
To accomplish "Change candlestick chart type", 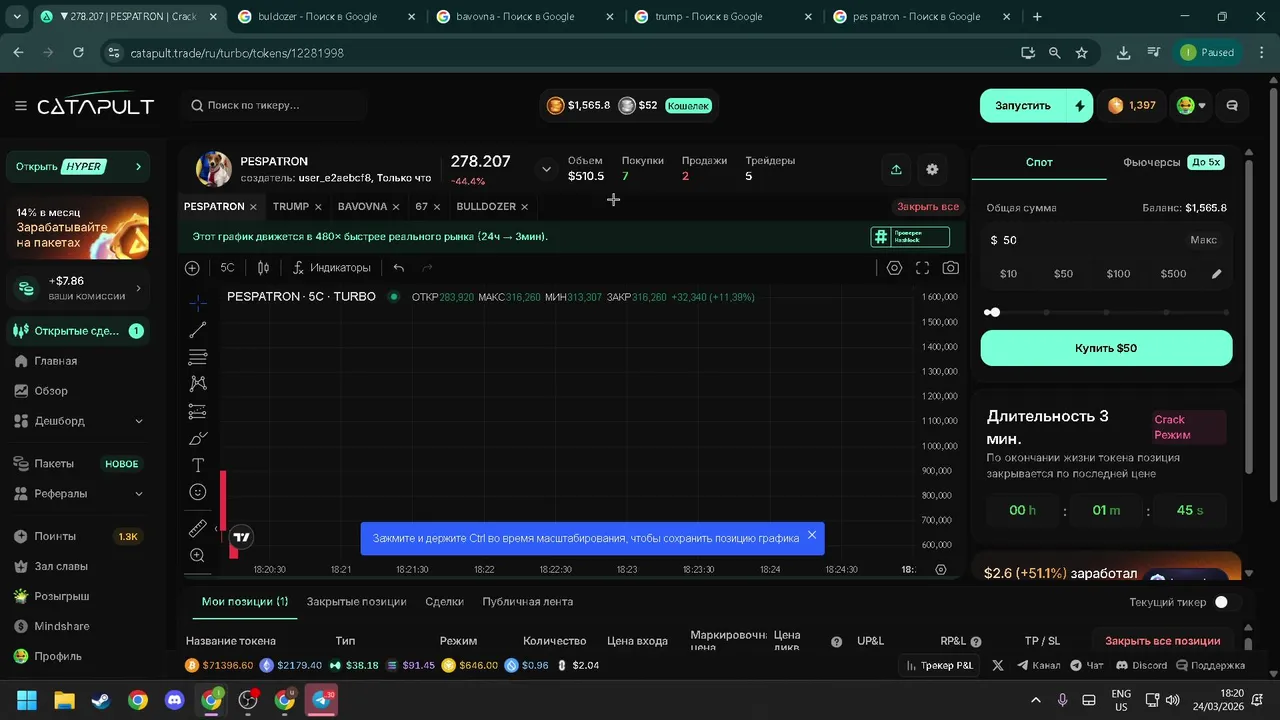I will click(263, 268).
